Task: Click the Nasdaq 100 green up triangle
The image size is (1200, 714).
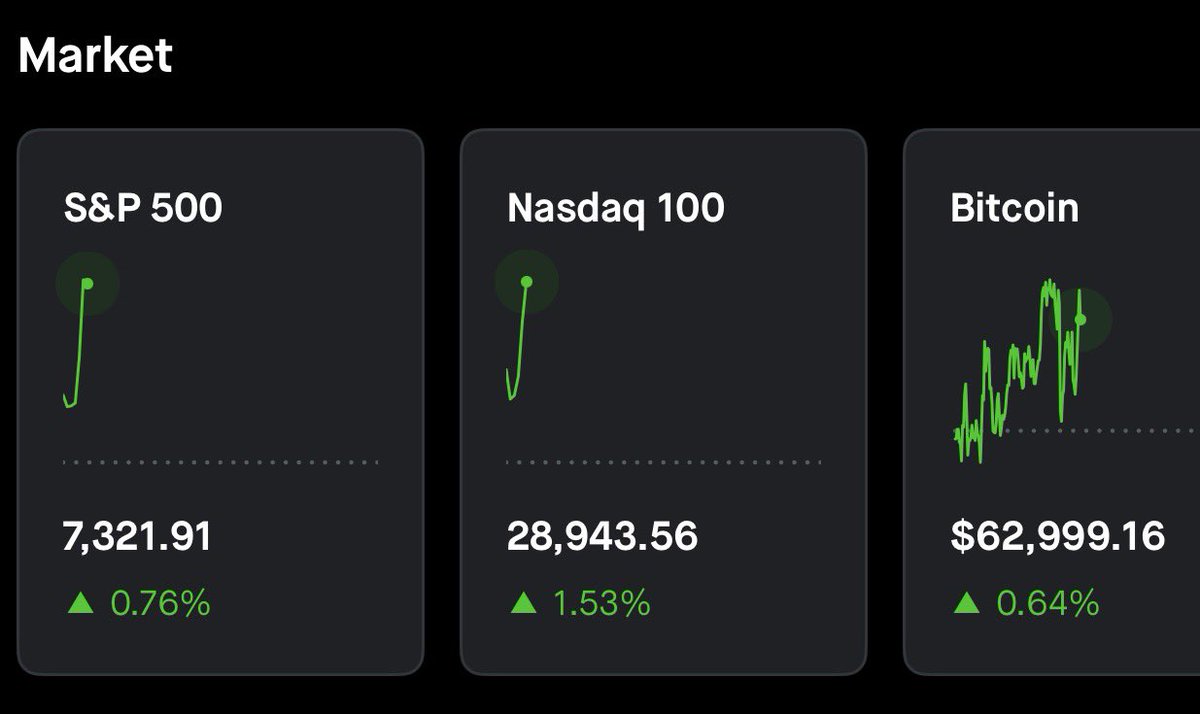Action: [523, 603]
